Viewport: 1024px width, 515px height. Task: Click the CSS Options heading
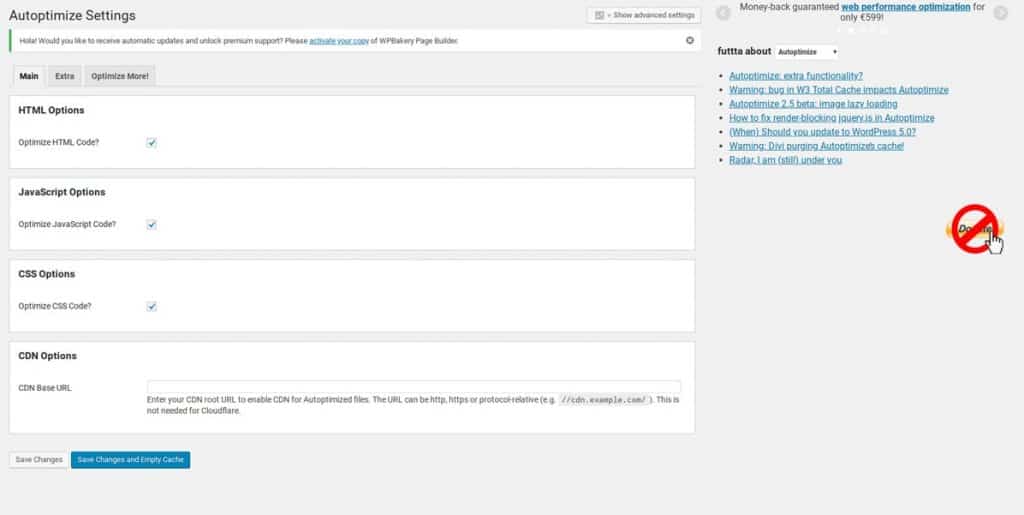point(46,274)
